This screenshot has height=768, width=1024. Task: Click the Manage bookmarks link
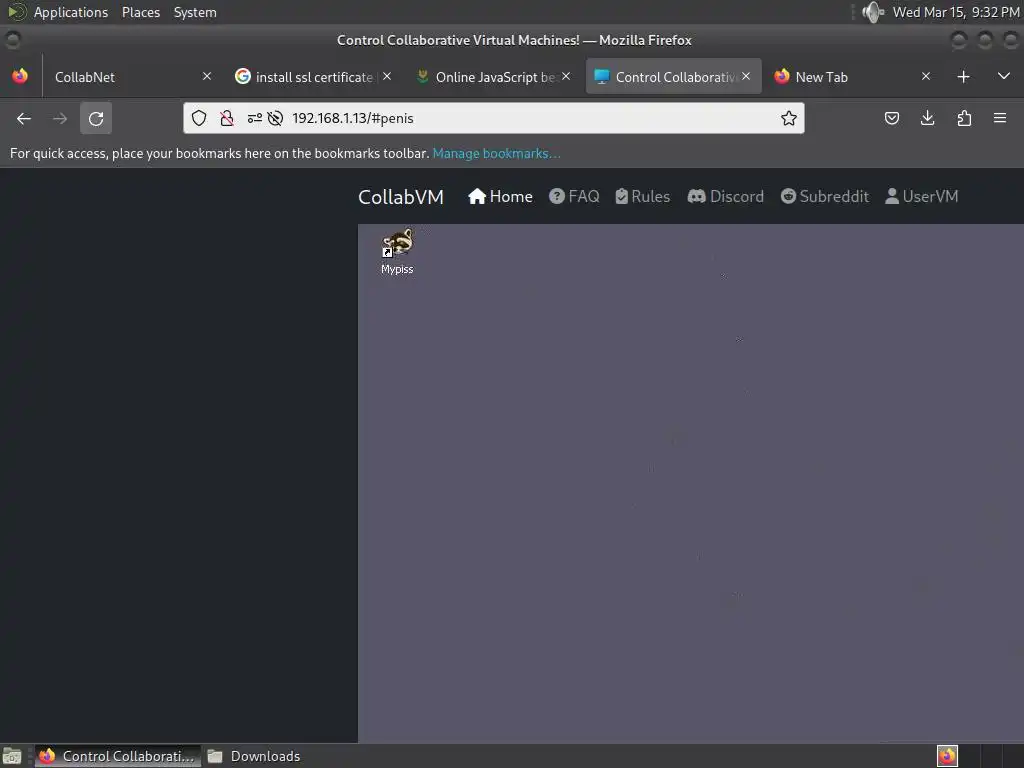point(496,153)
